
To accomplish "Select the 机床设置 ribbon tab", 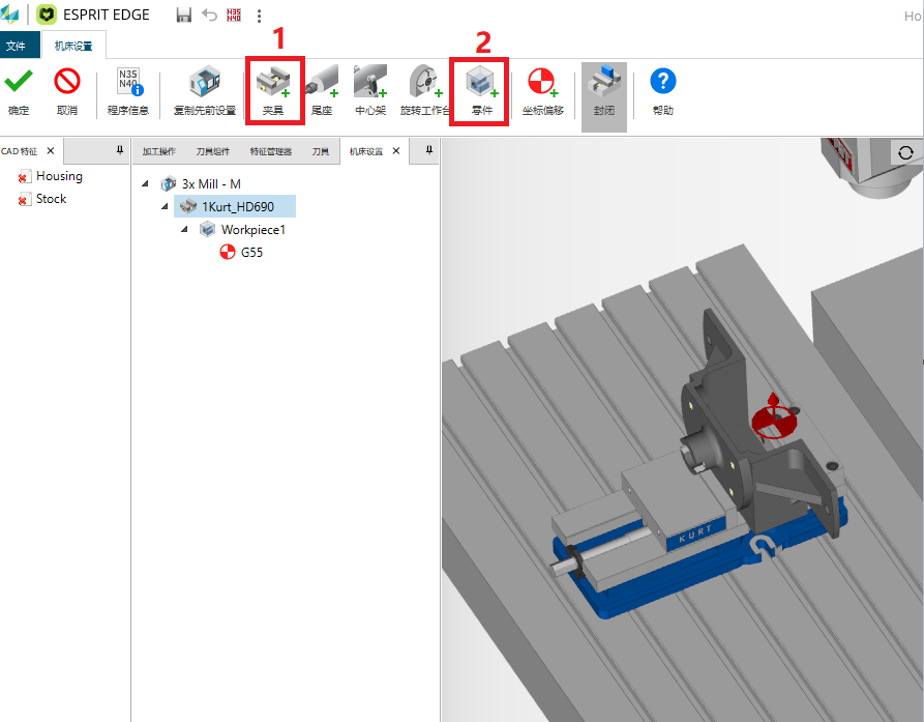I will [74, 45].
